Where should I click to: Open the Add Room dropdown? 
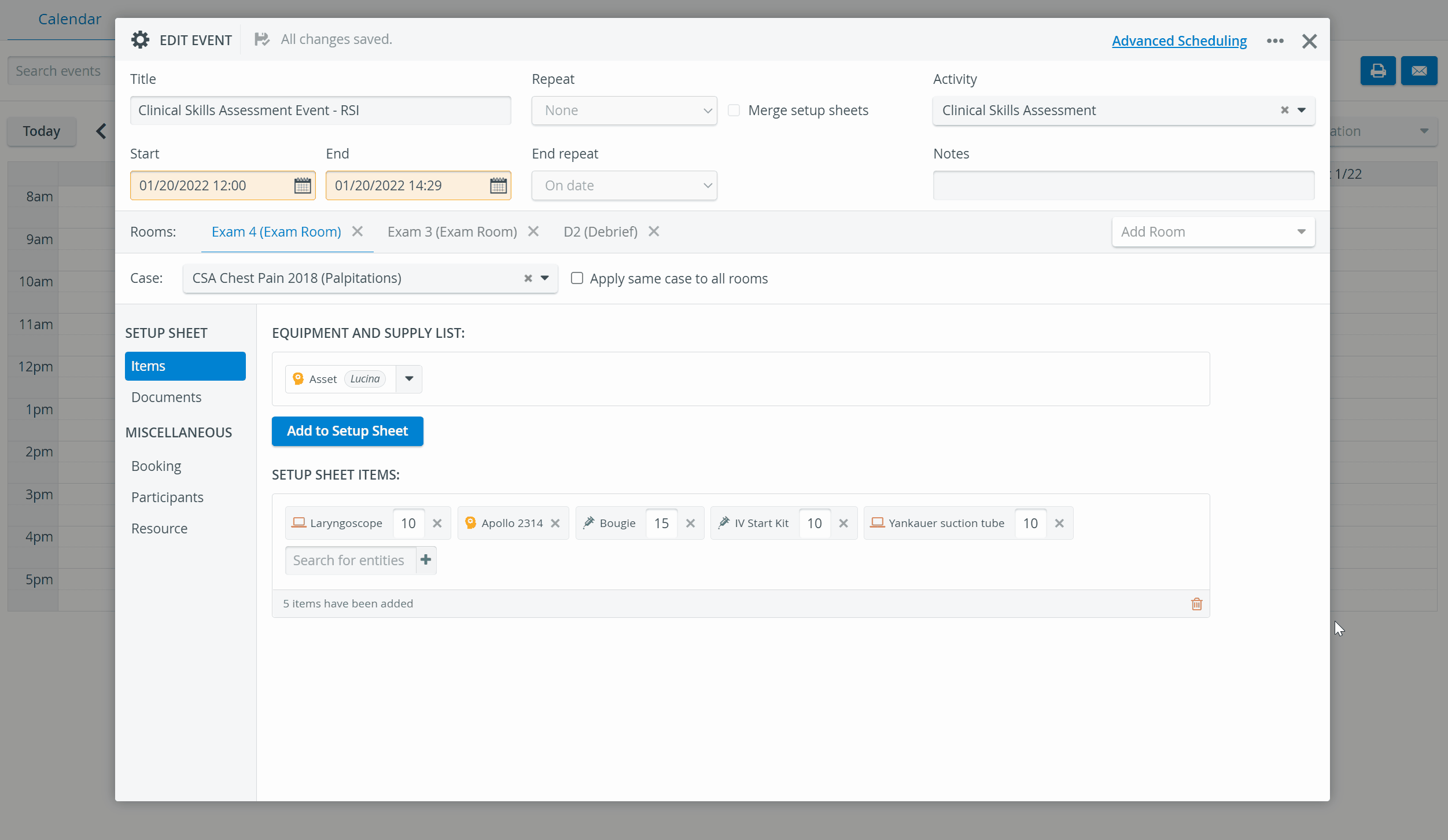[1213, 232]
